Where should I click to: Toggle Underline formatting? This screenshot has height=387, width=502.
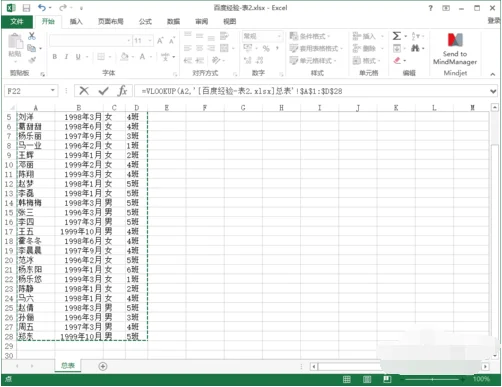(x=78, y=57)
